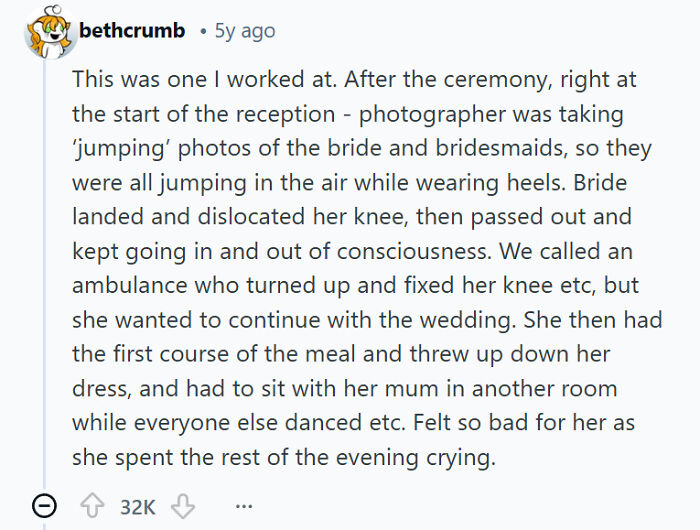
Task: Click bethcrumb's cartoon avatar image
Action: (46, 35)
